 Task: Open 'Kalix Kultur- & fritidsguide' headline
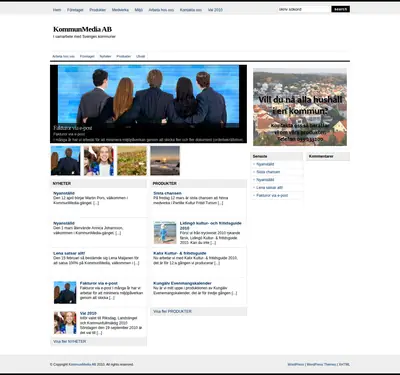pyautogui.click(x=180, y=253)
